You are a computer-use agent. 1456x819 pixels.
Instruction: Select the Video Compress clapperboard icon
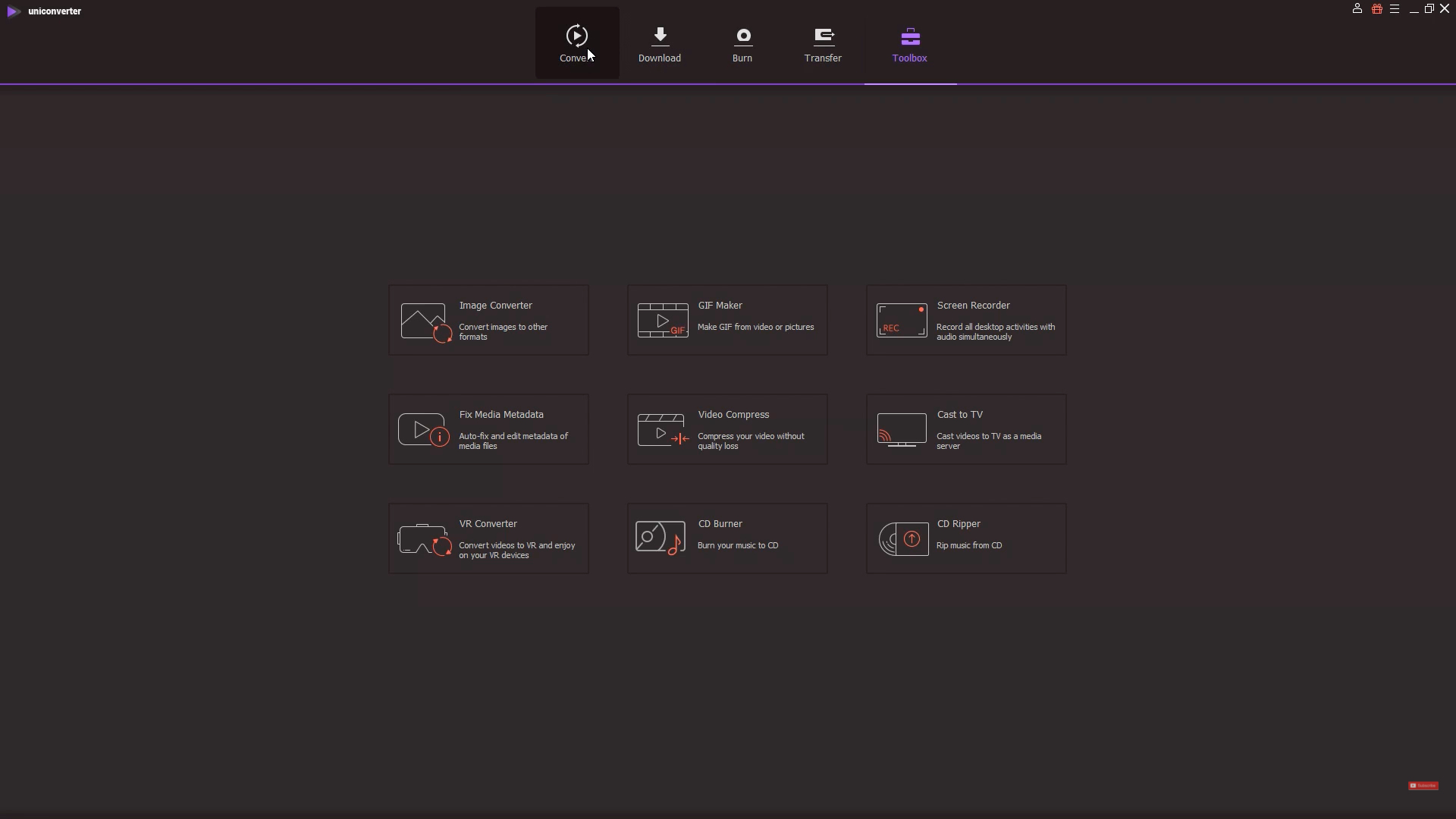pyautogui.click(x=663, y=430)
